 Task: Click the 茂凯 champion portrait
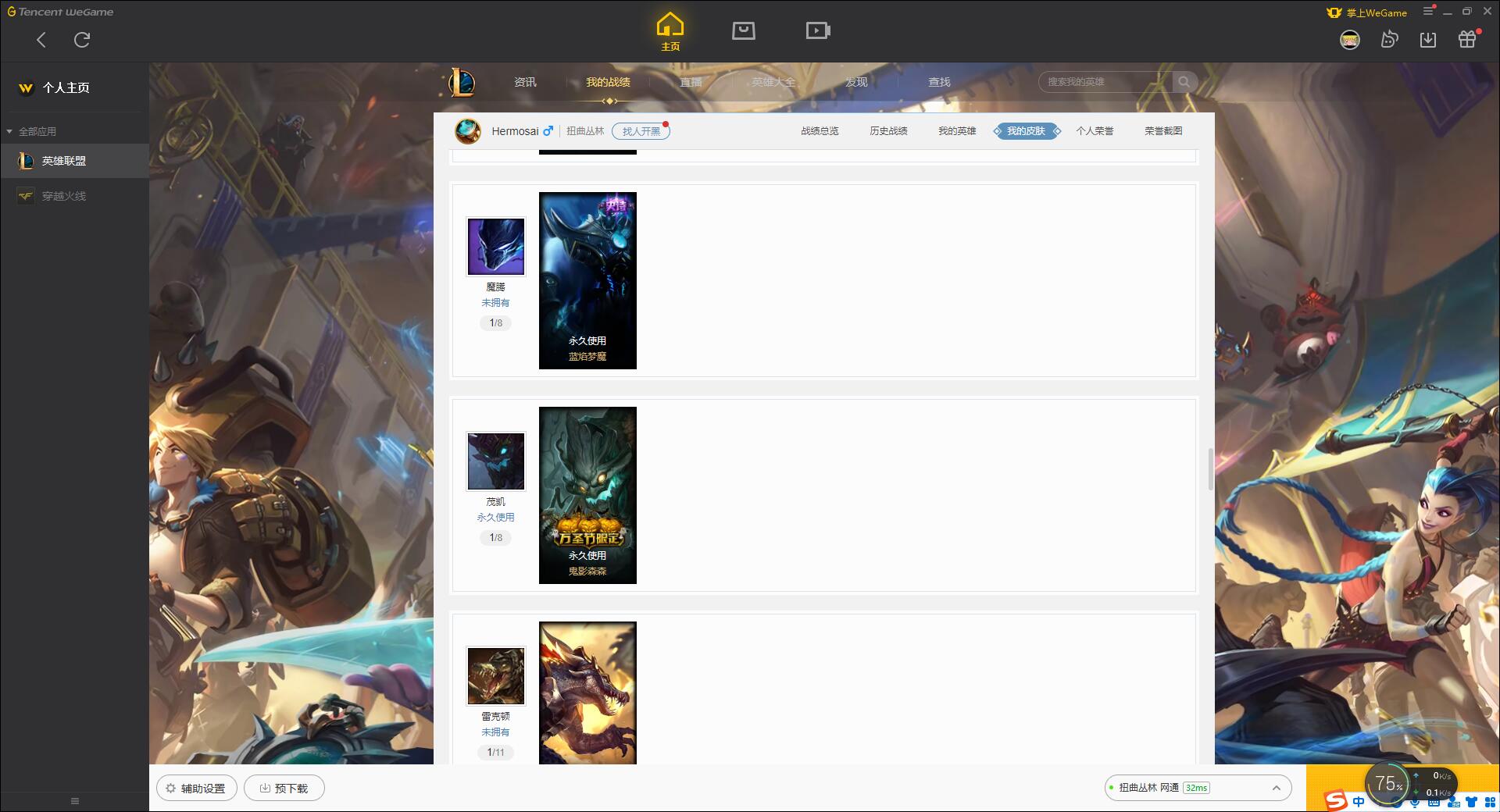[x=496, y=461]
